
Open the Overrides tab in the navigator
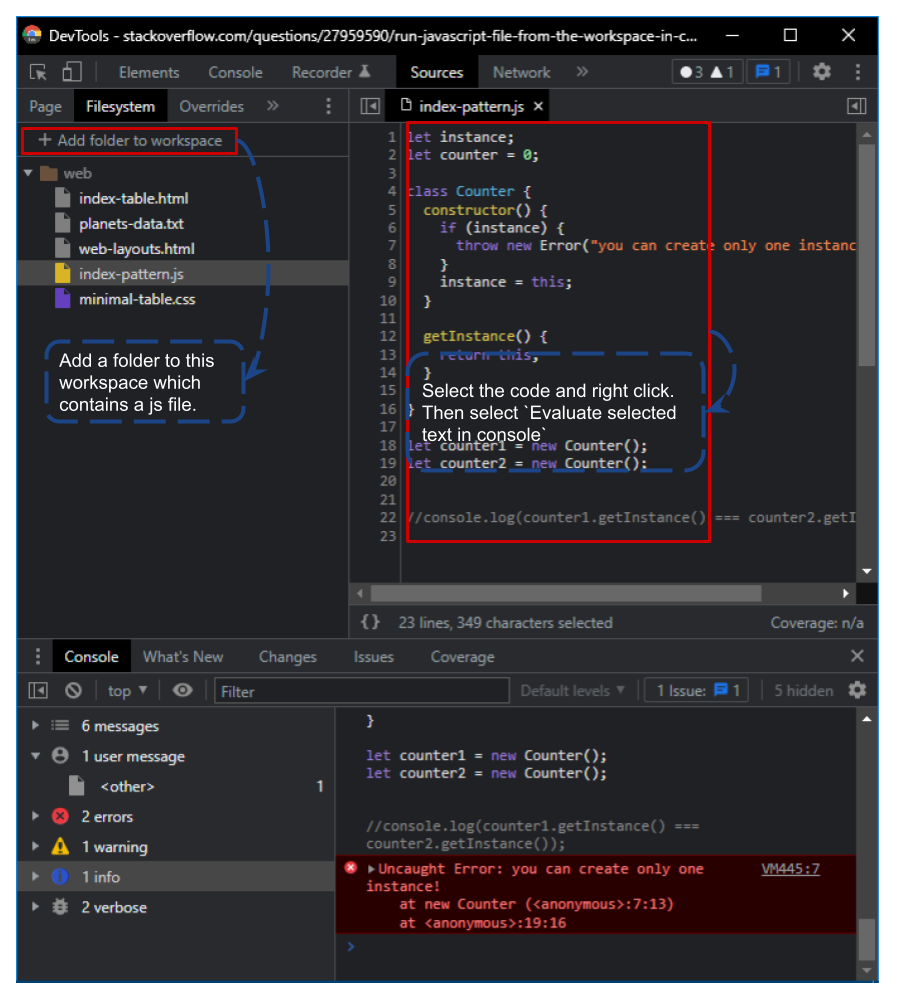click(211, 106)
